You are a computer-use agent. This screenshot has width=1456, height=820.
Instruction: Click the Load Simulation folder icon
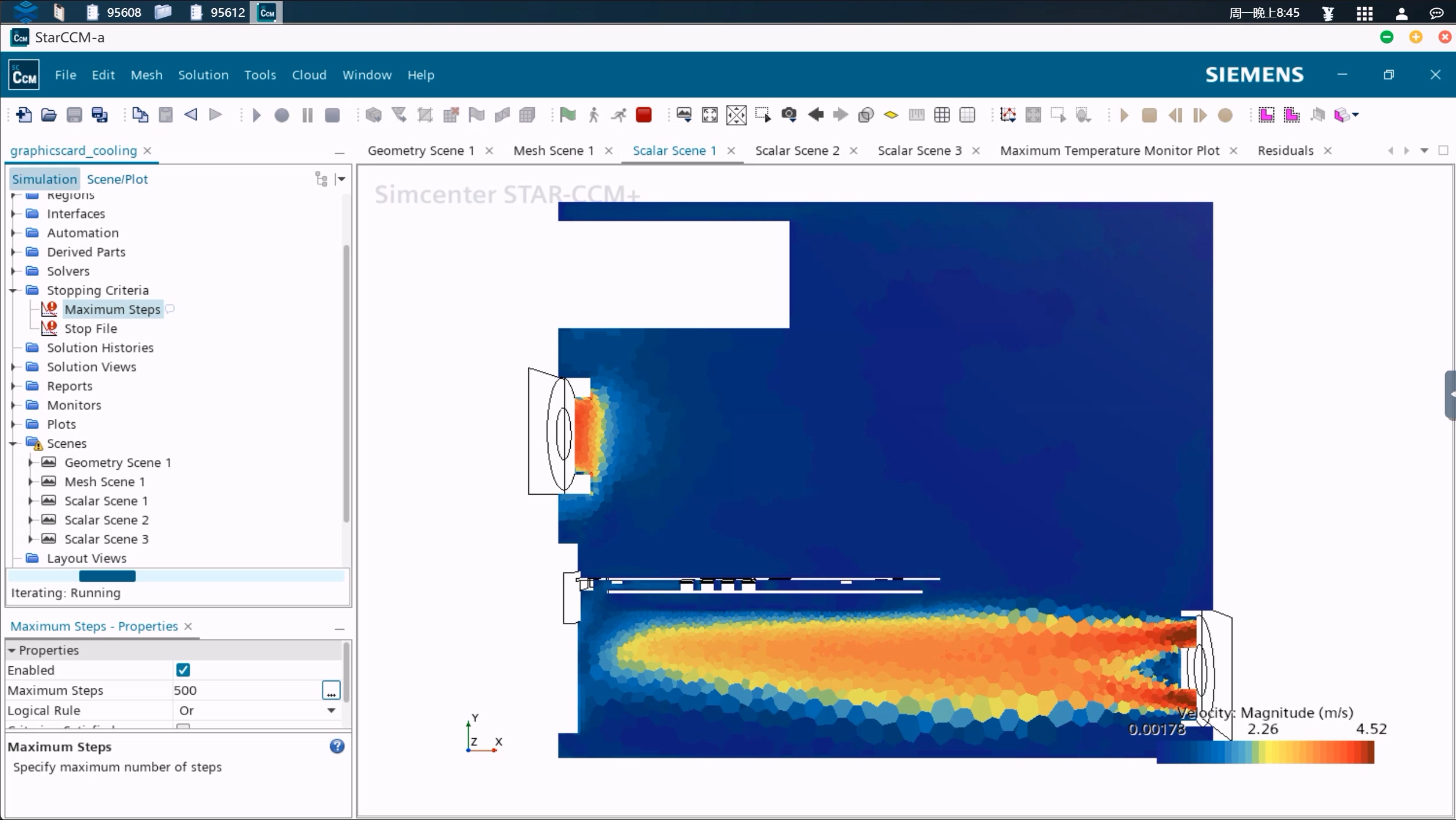point(49,115)
